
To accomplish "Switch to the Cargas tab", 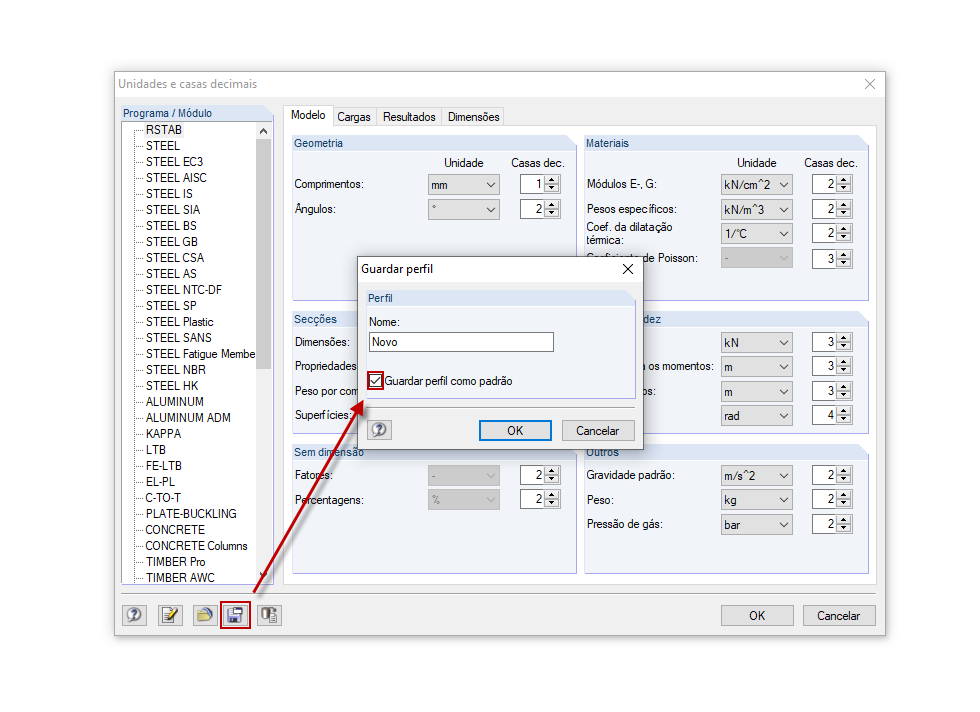I will (x=354, y=117).
